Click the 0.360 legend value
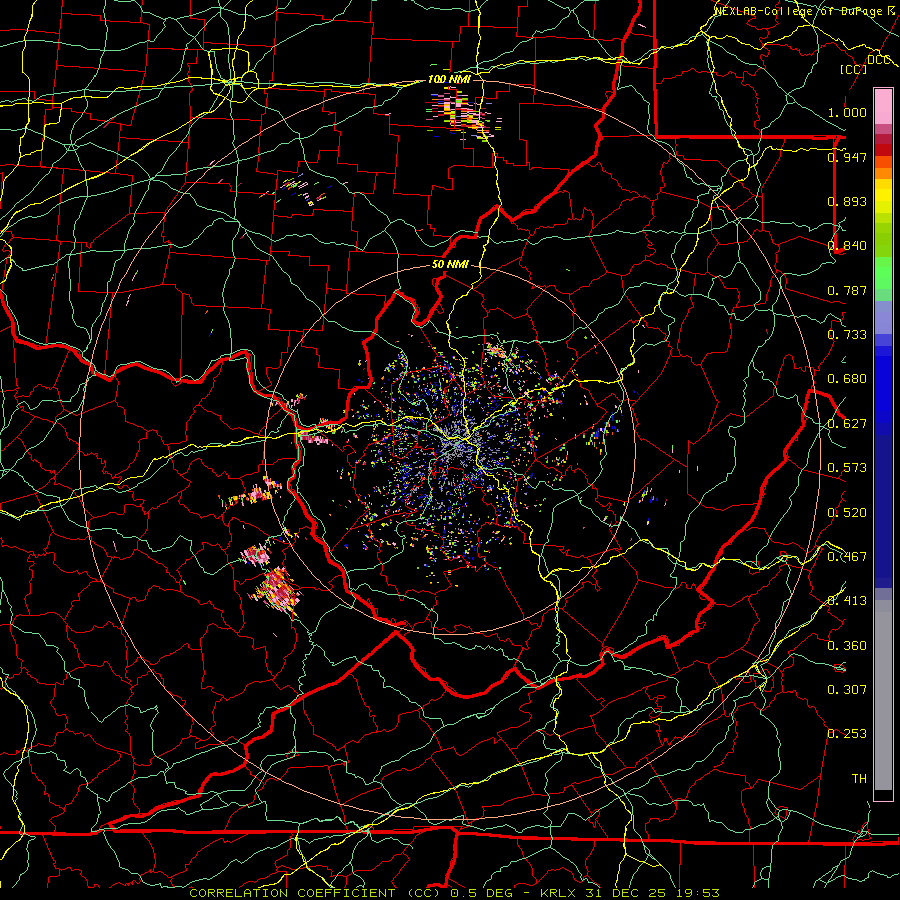The width and height of the screenshot is (900, 900). (x=847, y=646)
